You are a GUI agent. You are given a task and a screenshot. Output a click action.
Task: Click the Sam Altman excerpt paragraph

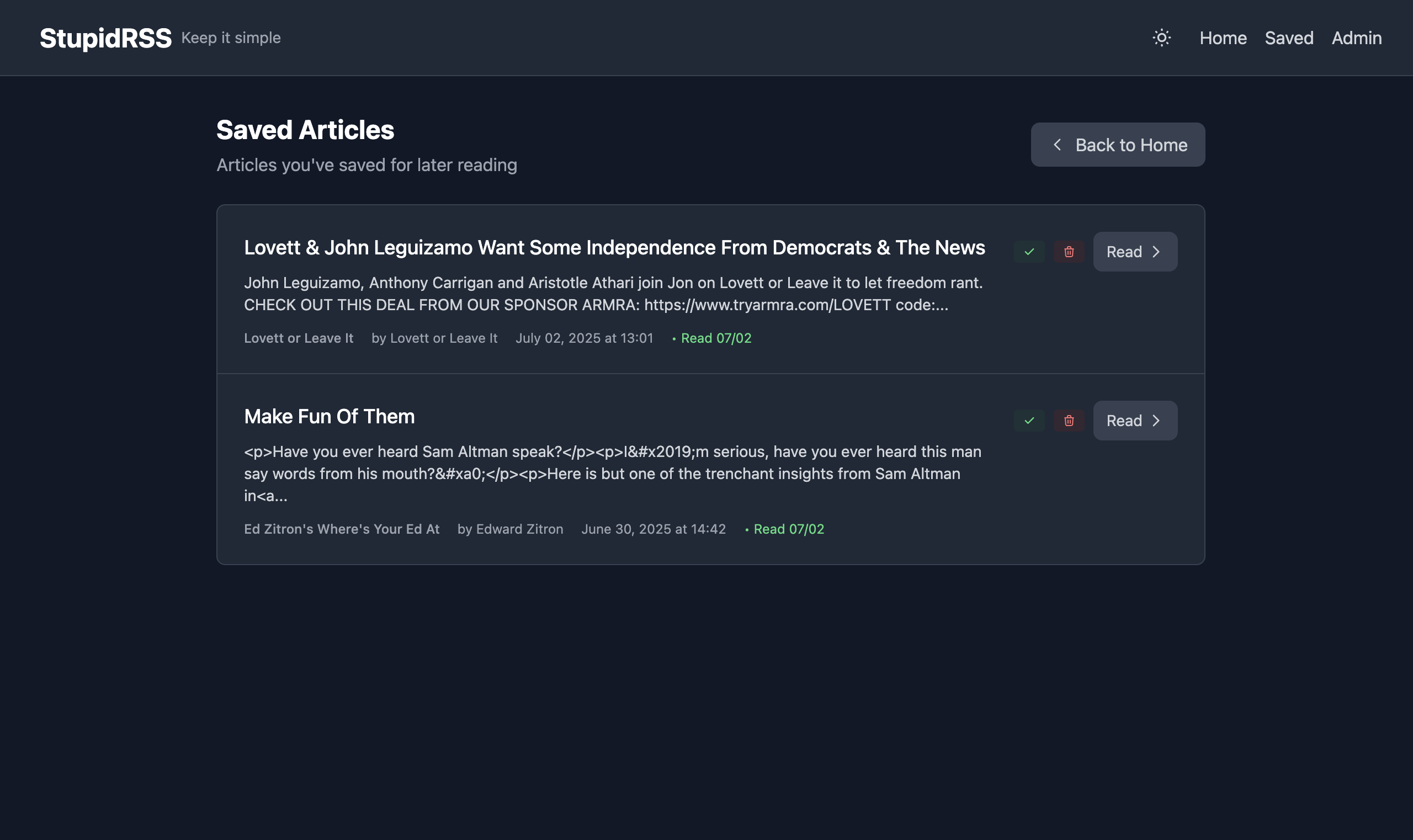(613, 474)
